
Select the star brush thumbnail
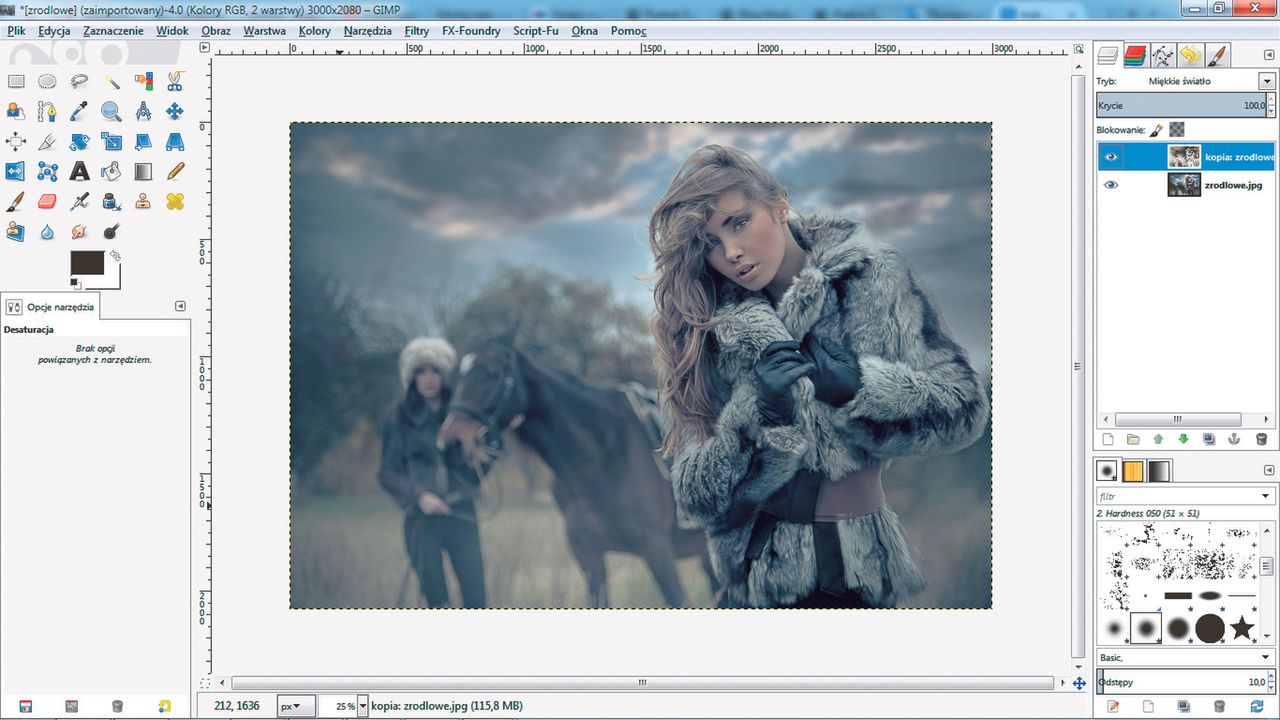point(1242,628)
